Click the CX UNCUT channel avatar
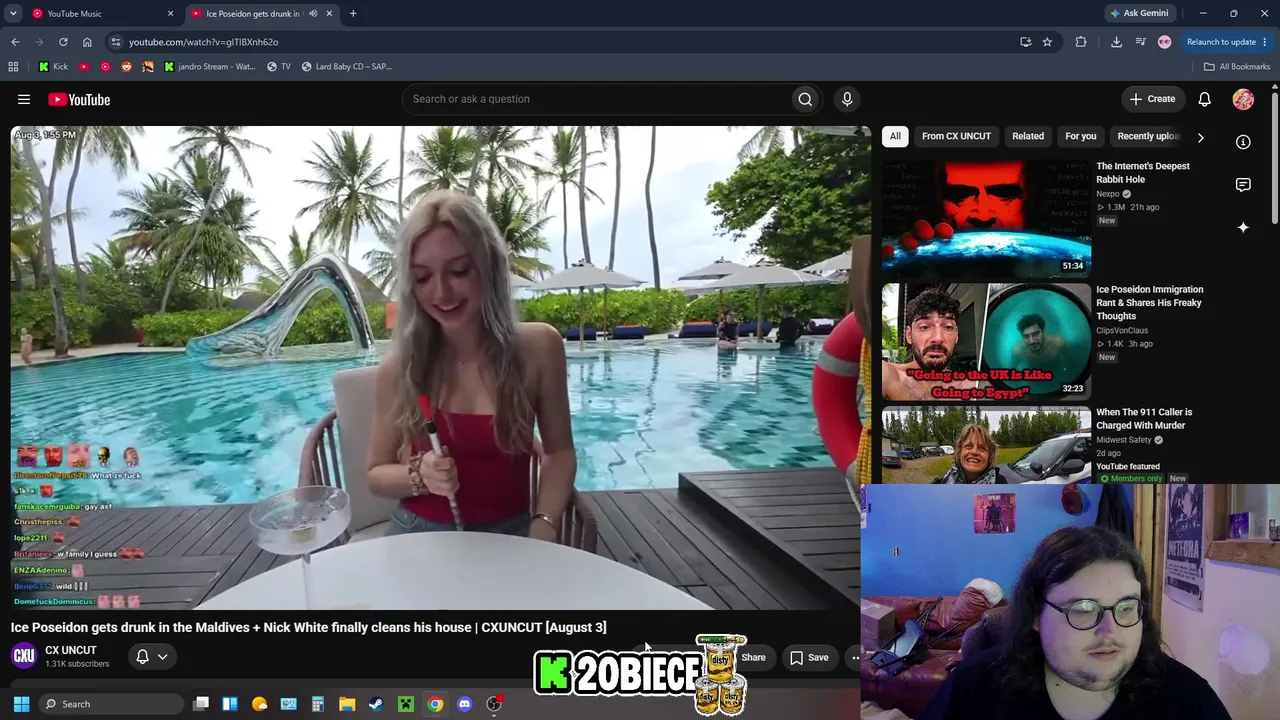This screenshot has height=720, width=1280. click(x=24, y=656)
